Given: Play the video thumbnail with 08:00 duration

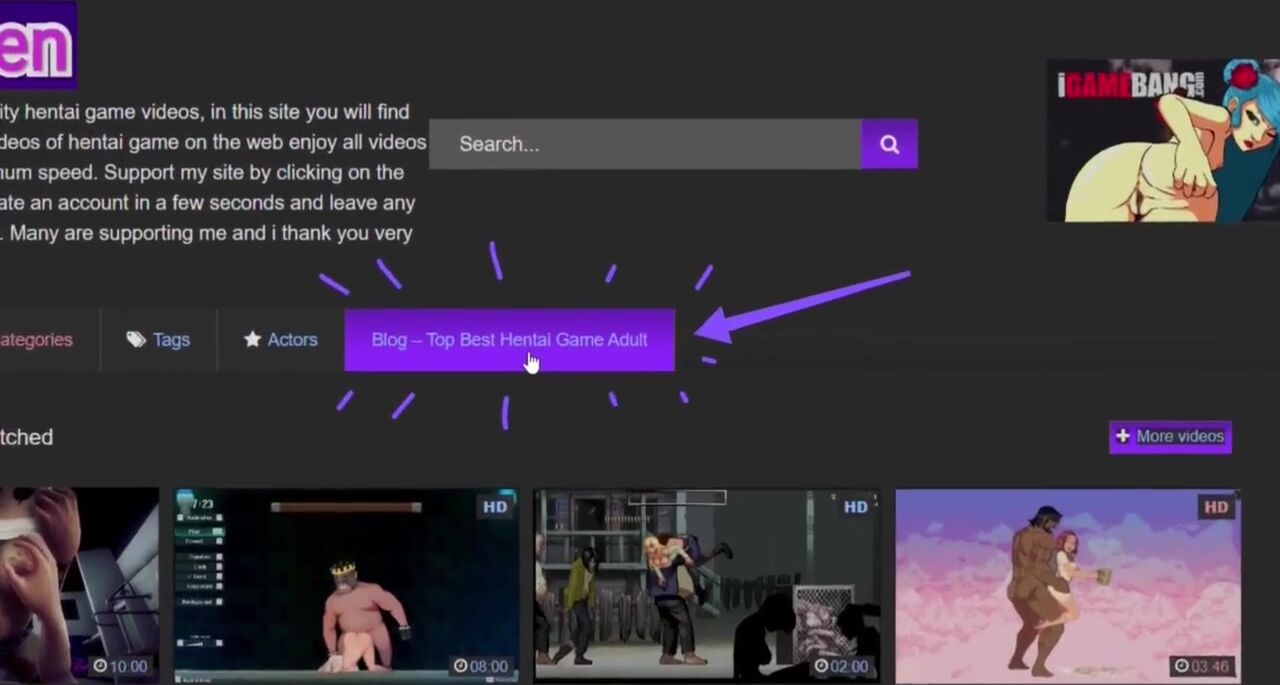Looking at the screenshot, I should click(346, 585).
